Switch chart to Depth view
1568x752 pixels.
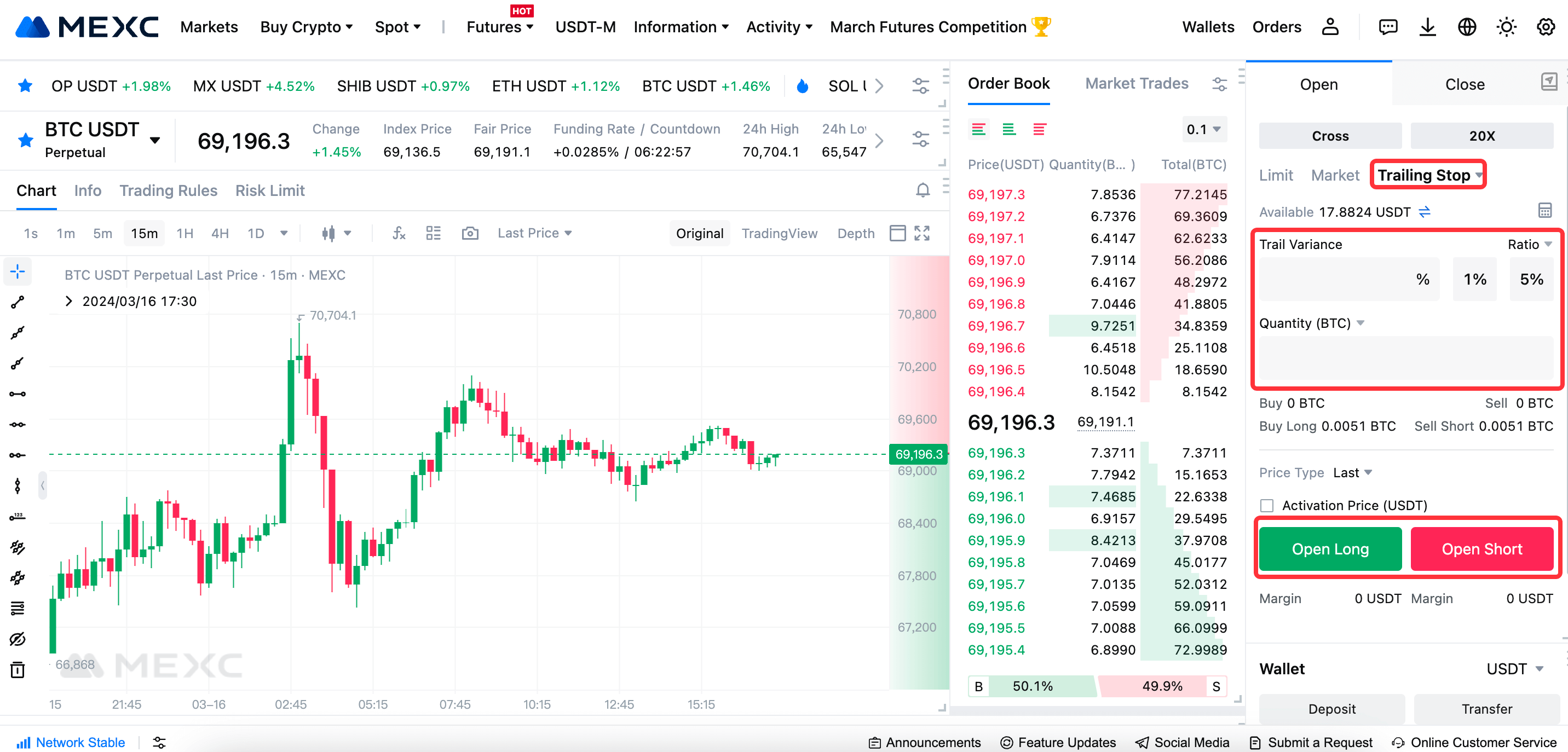(x=856, y=233)
